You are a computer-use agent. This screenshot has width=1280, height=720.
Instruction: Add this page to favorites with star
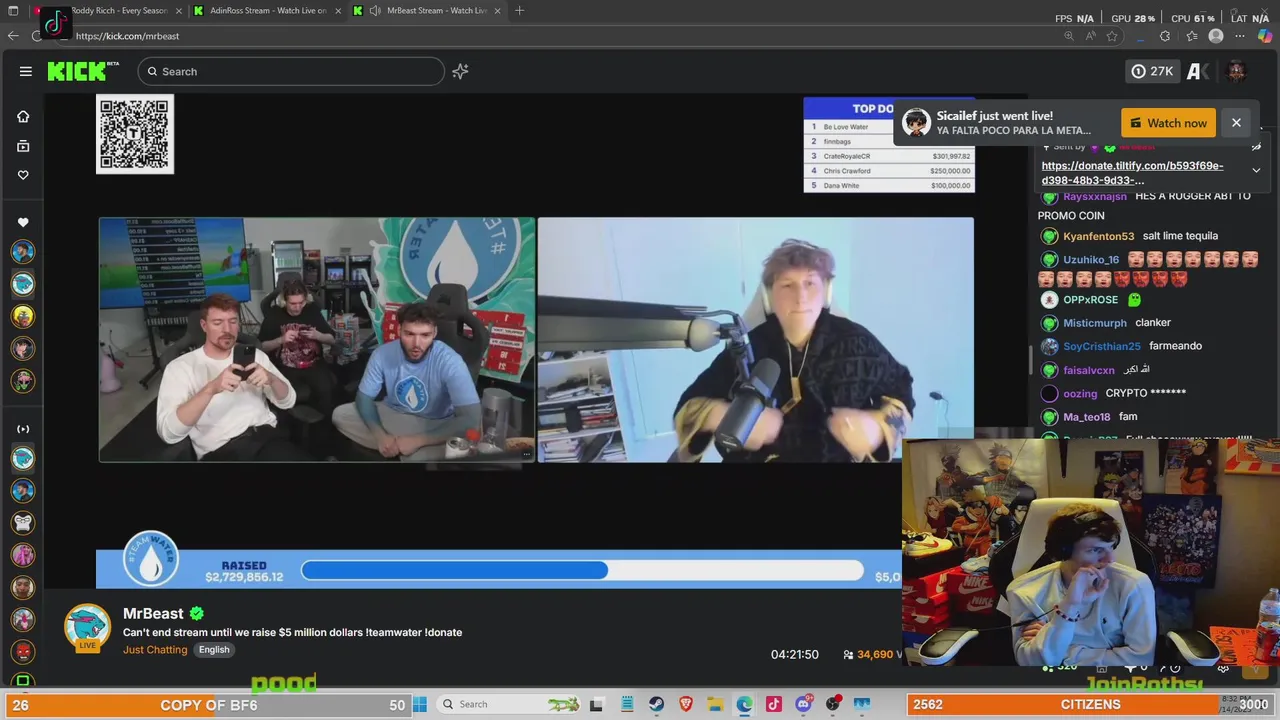click(1112, 36)
